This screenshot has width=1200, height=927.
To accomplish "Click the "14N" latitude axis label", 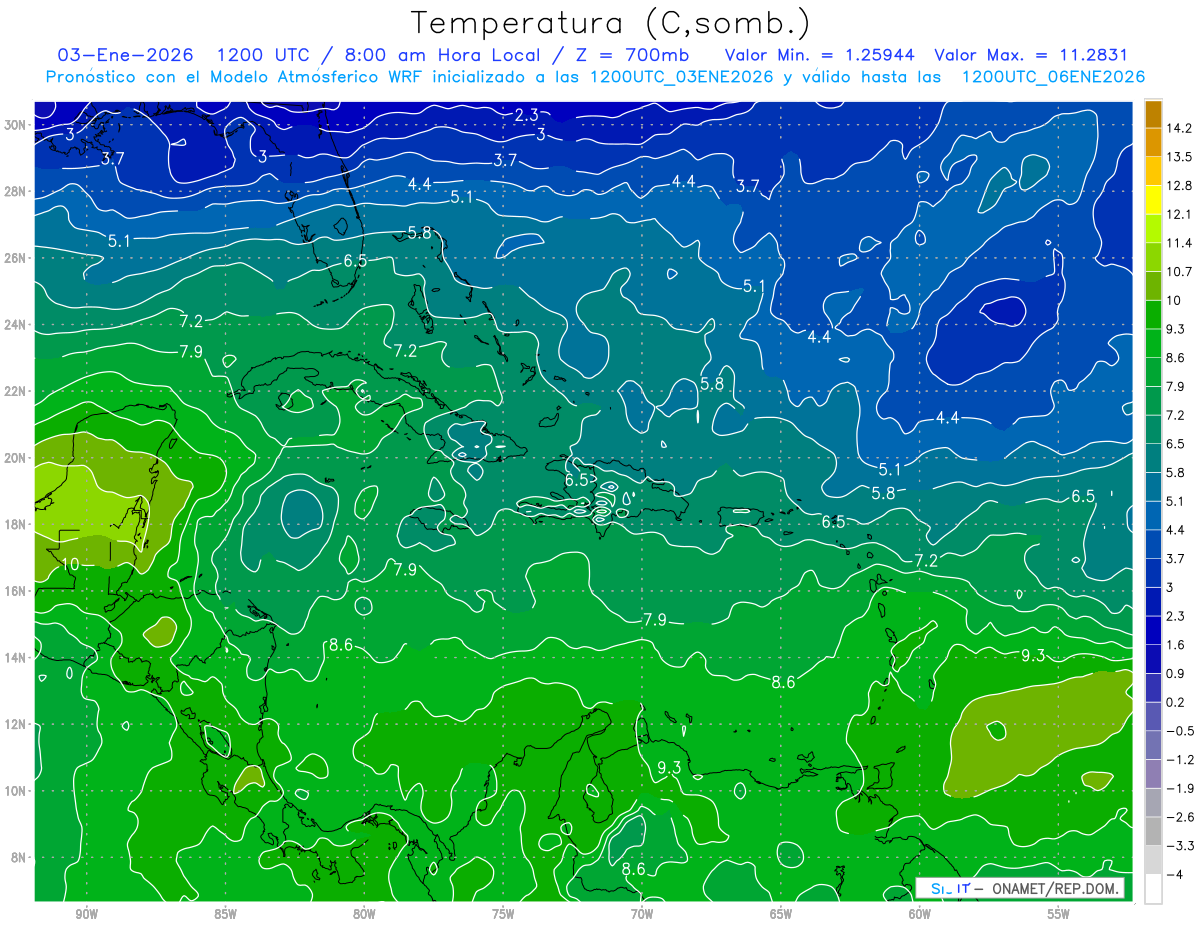I will (15, 658).
